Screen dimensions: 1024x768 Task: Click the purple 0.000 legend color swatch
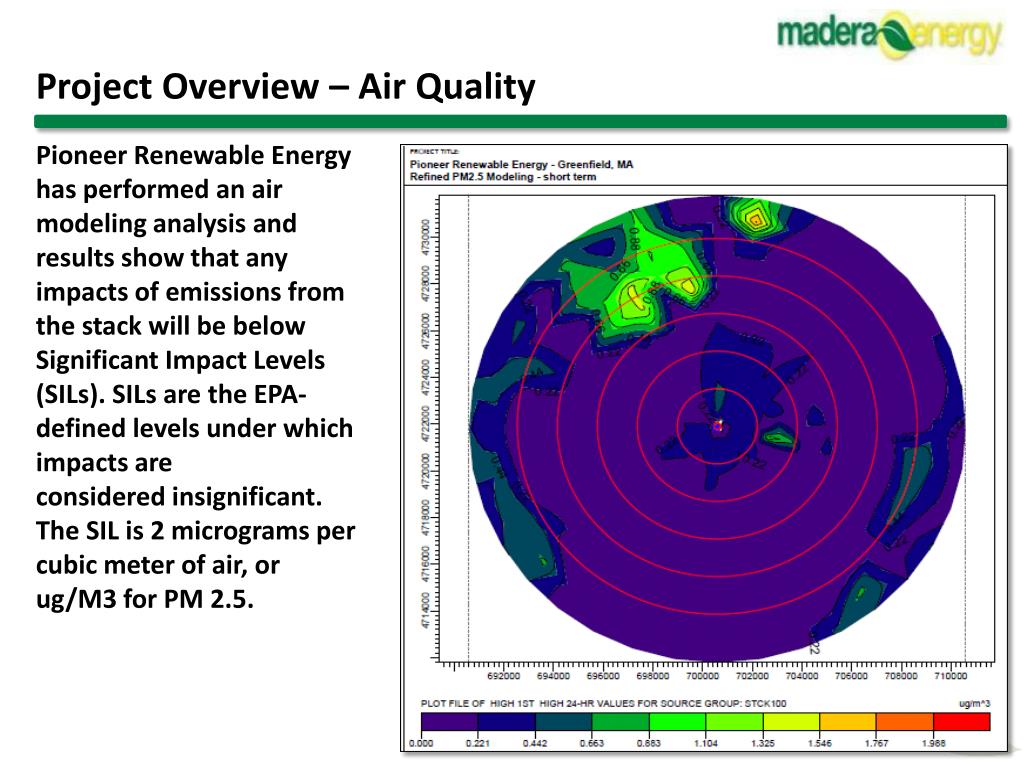coord(449,722)
